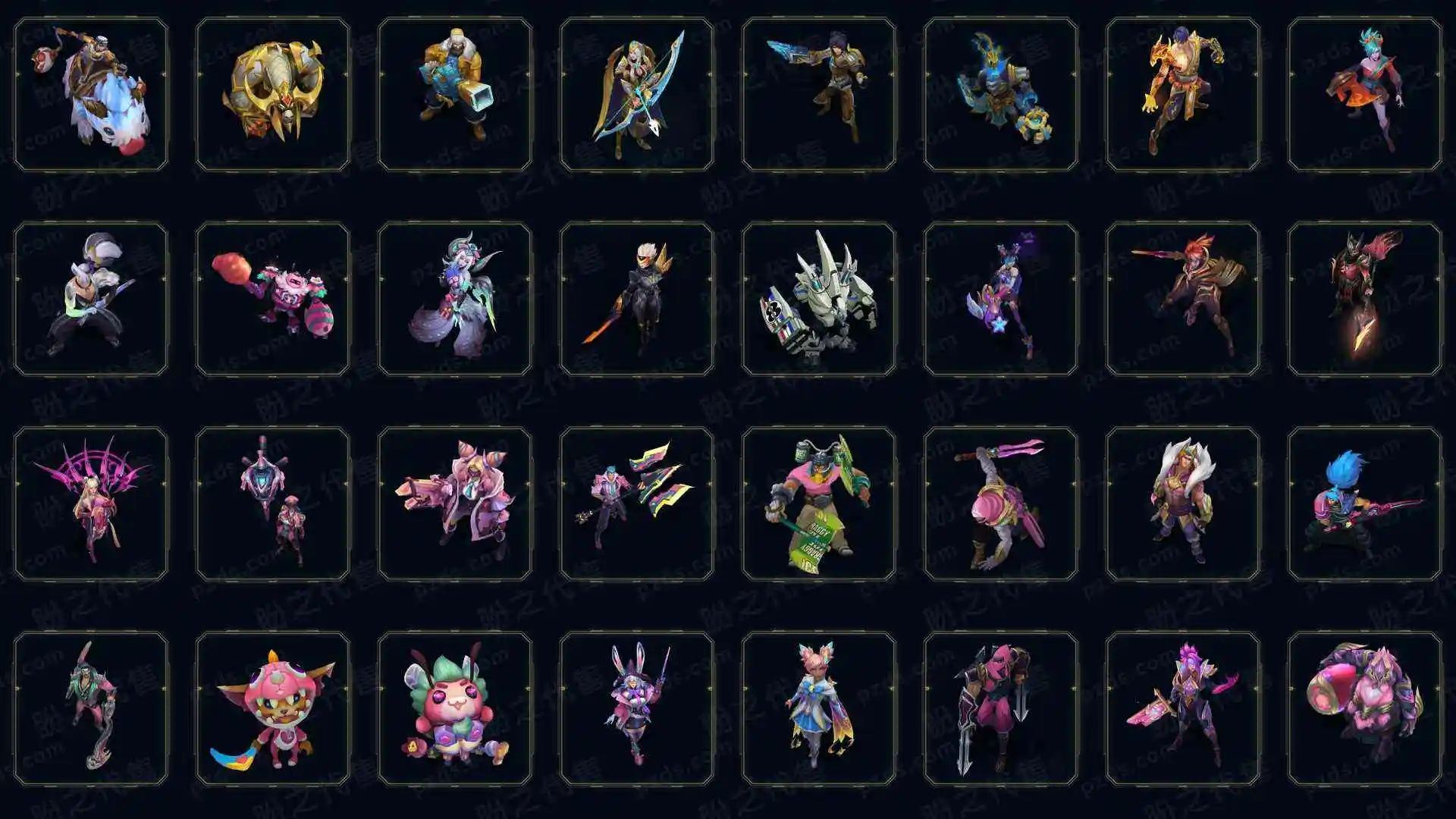Pick the white-haired masked warrior with orange blade

pyautogui.click(x=637, y=299)
